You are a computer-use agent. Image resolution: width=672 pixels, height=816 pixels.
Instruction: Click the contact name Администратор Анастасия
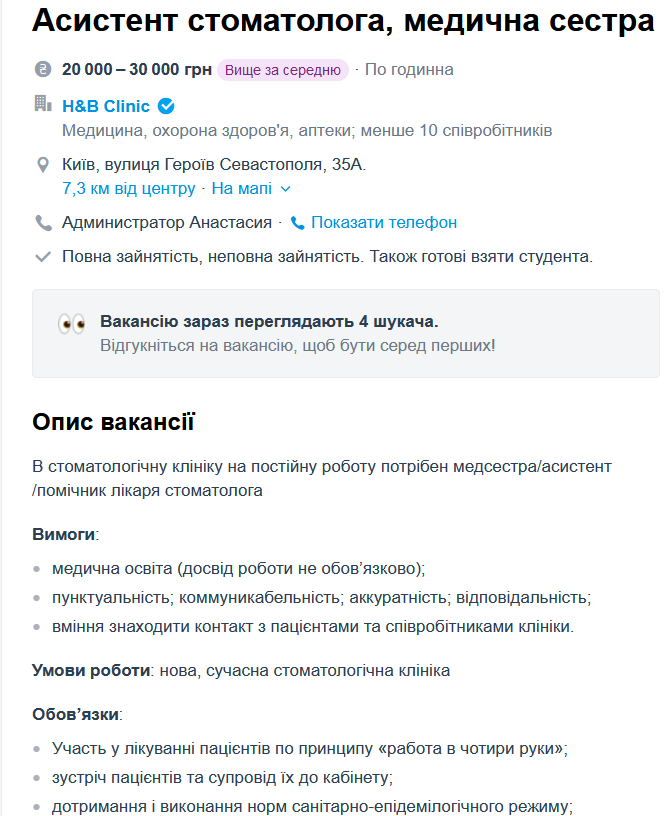pyautogui.click(x=167, y=223)
